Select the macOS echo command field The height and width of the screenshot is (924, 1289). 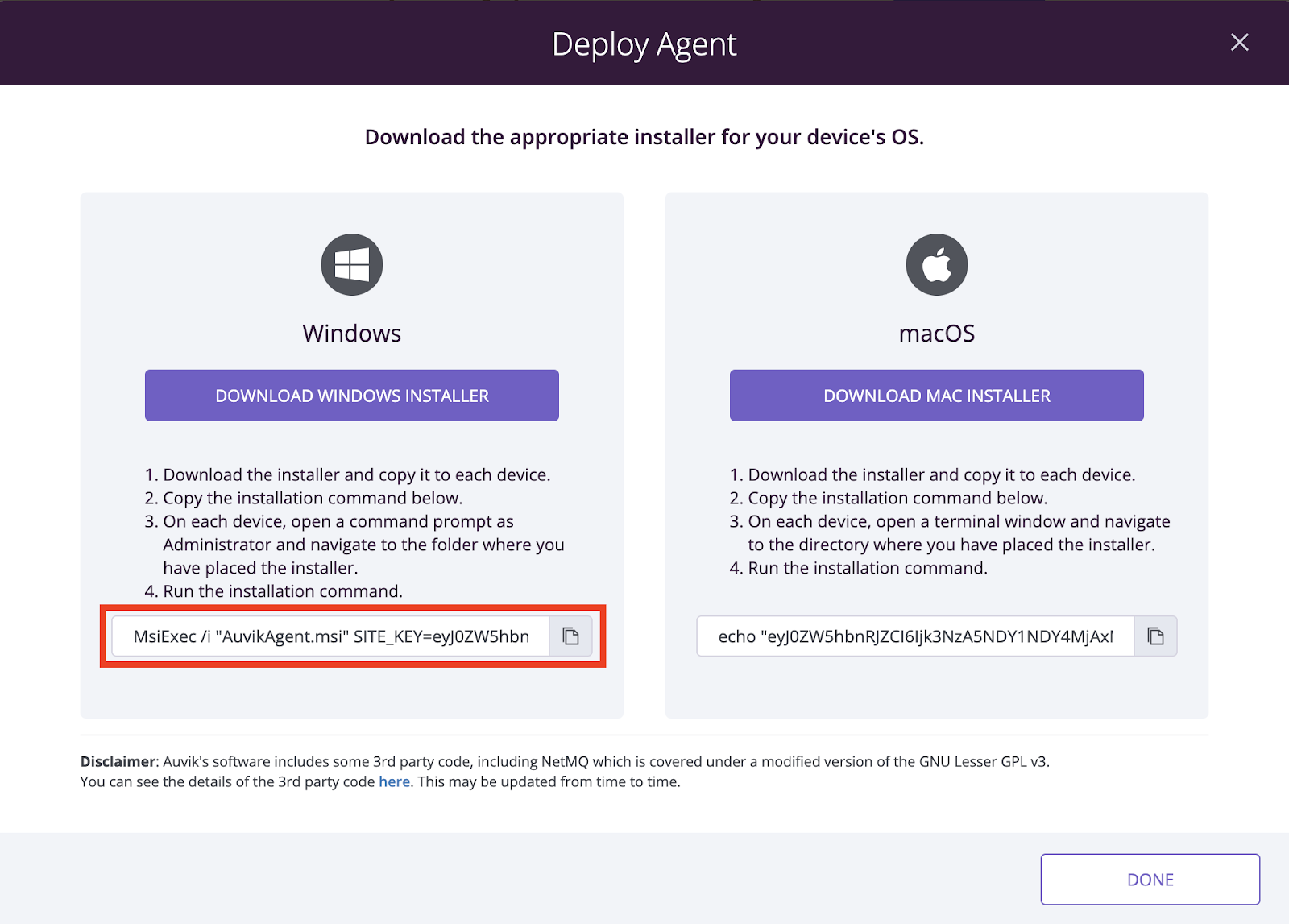click(x=916, y=636)
